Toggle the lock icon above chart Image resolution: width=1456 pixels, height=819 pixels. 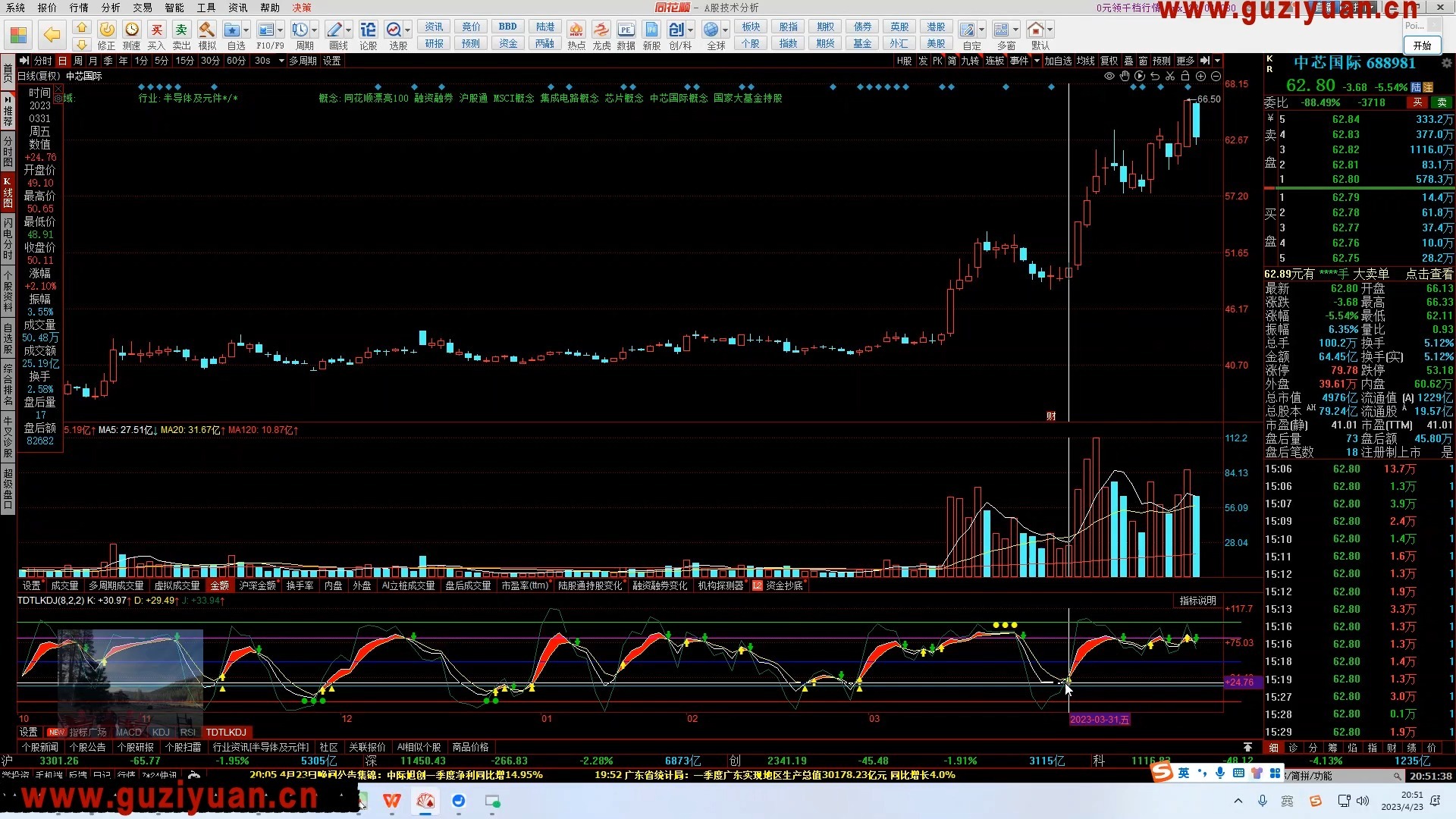[1185, 76]
